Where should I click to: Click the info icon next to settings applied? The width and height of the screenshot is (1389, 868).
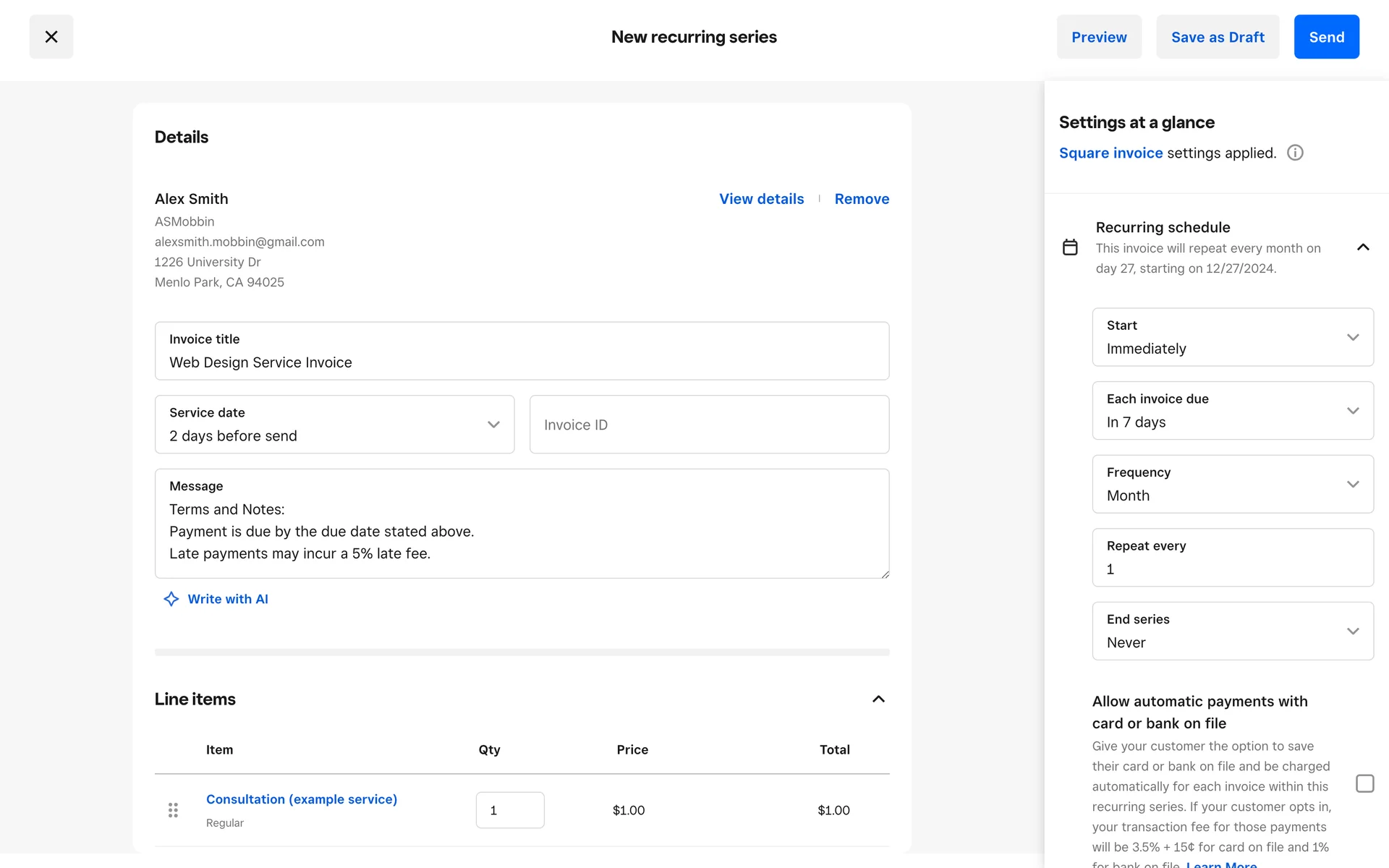click(x=1295, y=153)
